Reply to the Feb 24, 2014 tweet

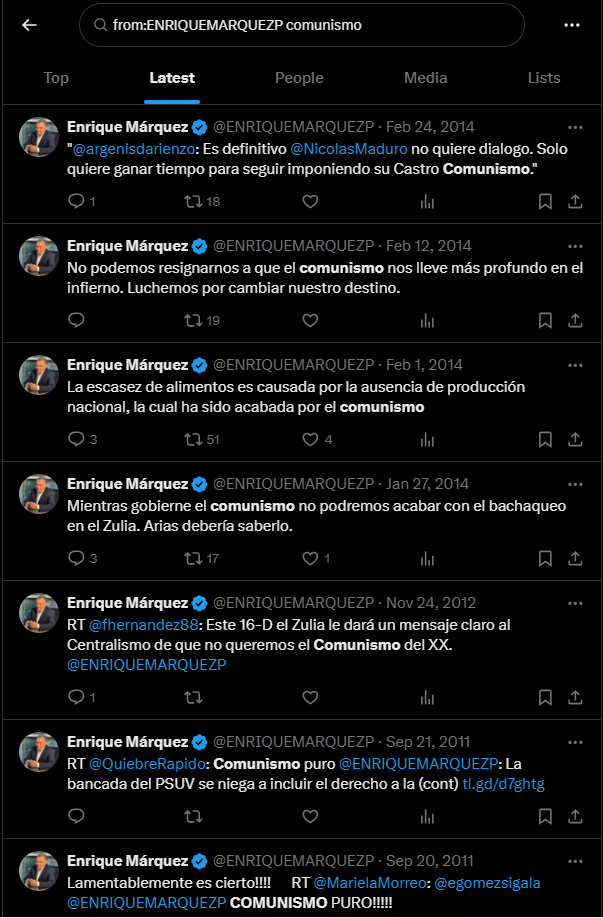point(76,202)
